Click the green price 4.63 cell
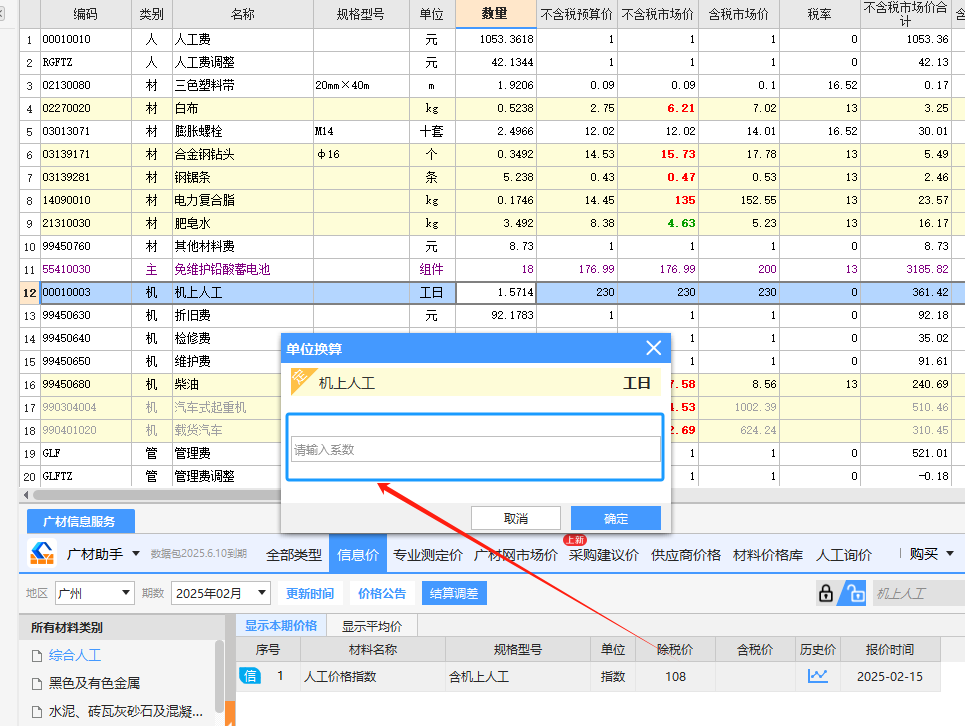Viewport: 965px width, 726px height. pos(657,223)
